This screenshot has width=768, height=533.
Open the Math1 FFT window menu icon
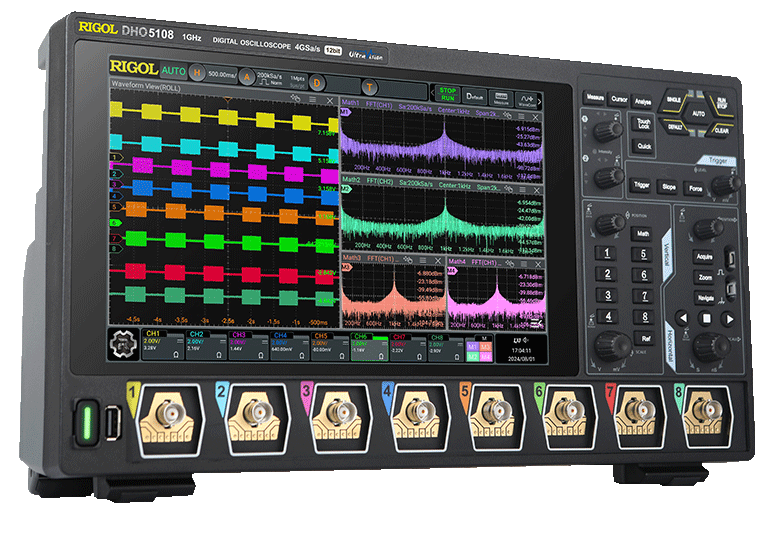pyautogui.click(x=521, y=117)
